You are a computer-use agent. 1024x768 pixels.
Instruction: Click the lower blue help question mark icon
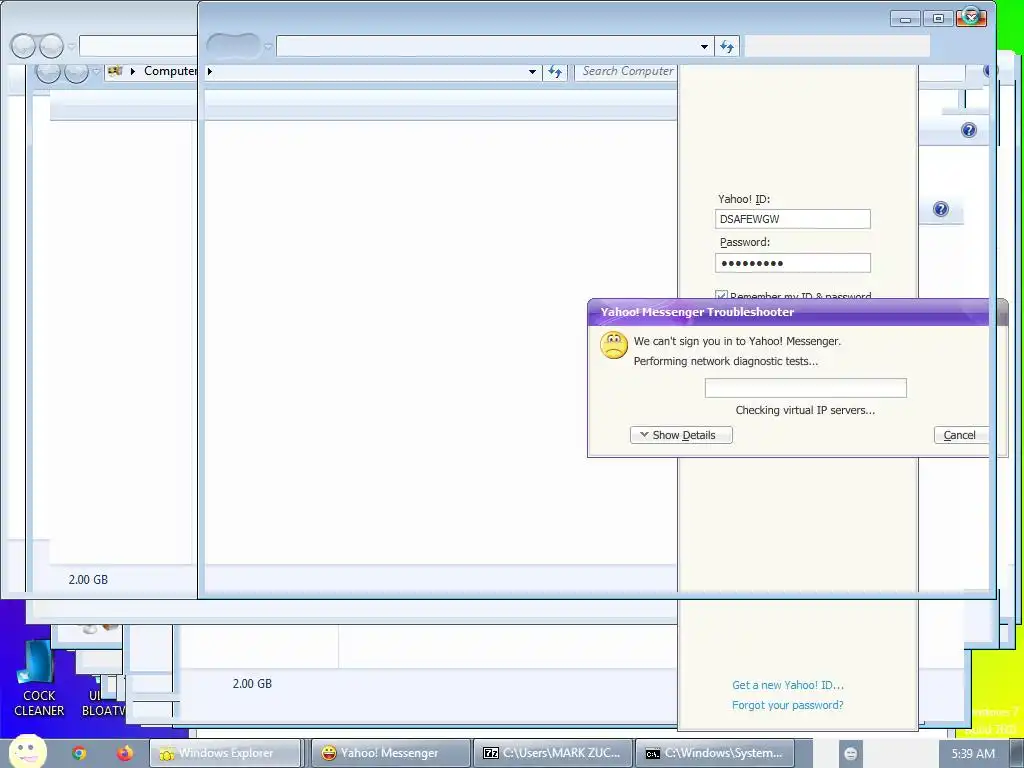[x=940, y=209]
